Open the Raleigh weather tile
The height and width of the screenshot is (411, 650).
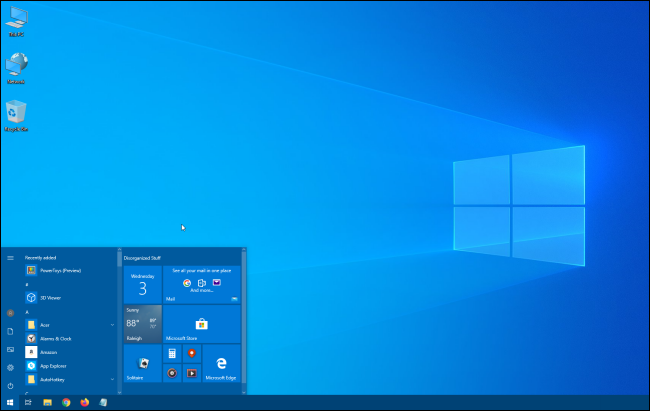click(x=142, y=325)
